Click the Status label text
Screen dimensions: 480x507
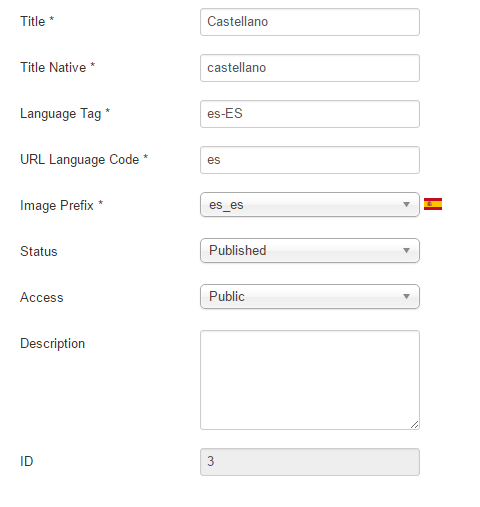39,251
